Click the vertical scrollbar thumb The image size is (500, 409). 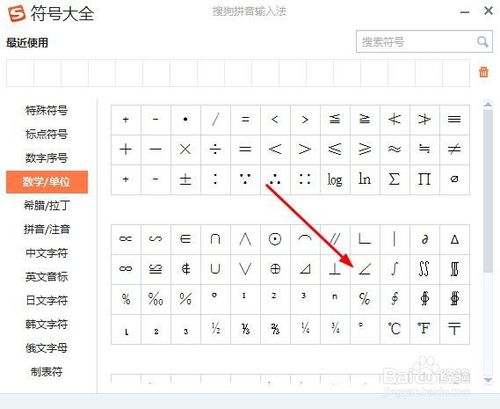point(488,190)
